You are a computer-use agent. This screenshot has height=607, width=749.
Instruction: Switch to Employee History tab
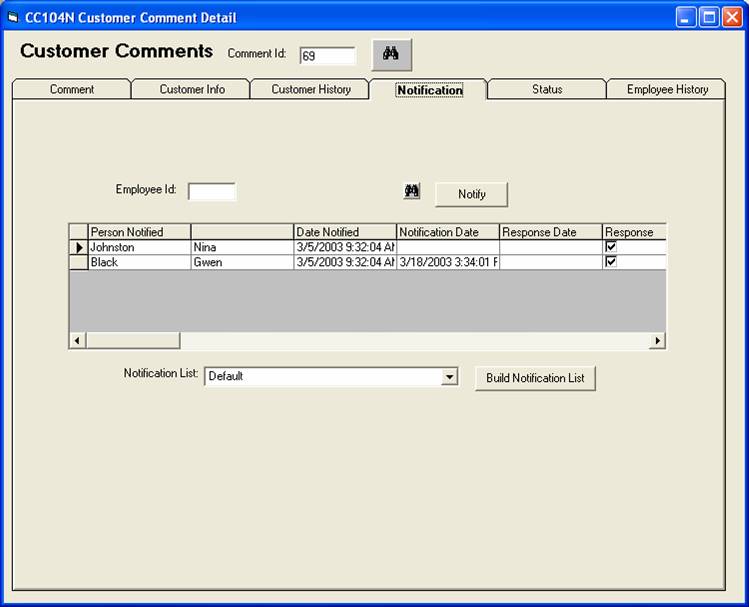667,89
